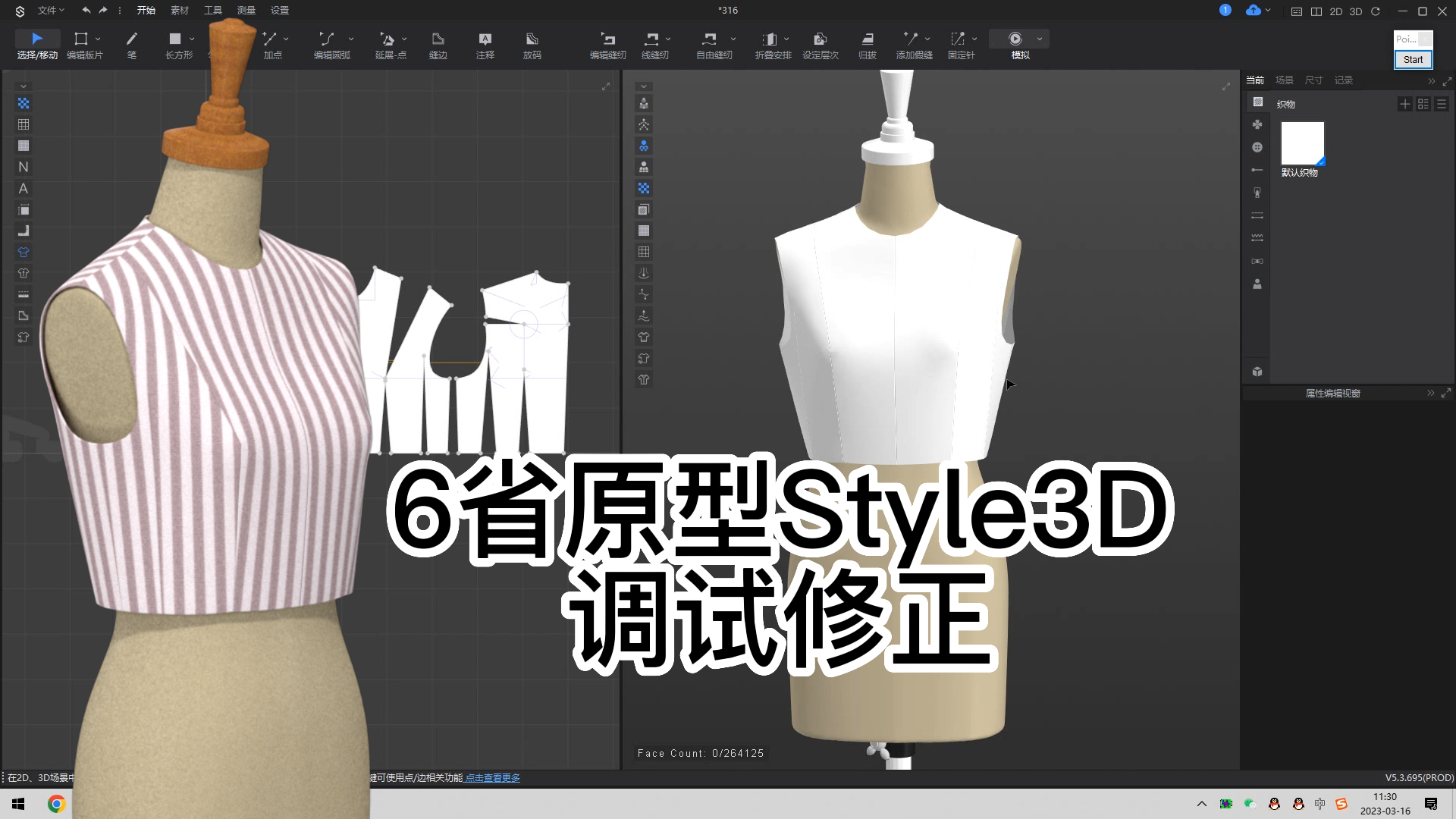This screenshot has height=819, width=1456.
Task: Click the refresh view icon in title bar
Action: [1376, 11]
